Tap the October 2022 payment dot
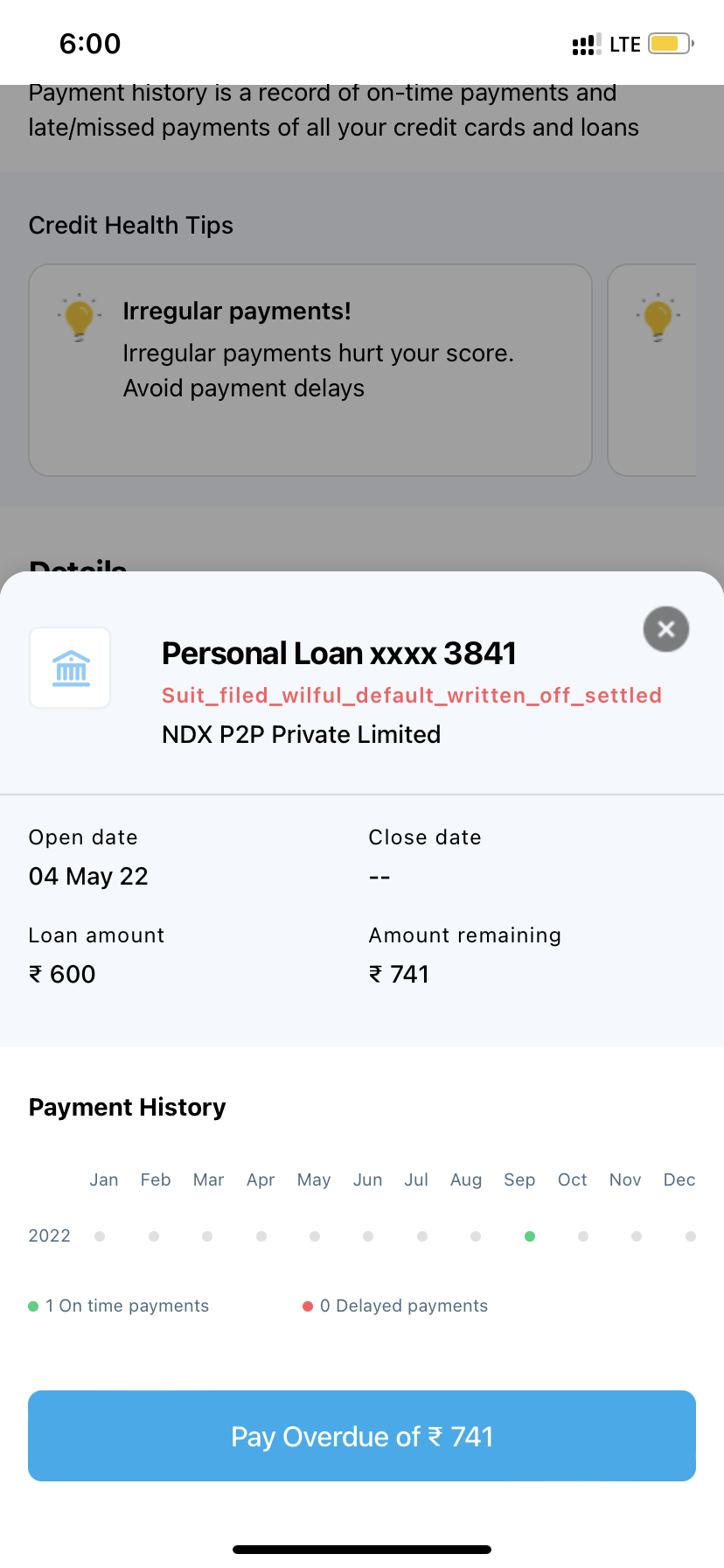Viewport: 724px width, 1568px height. (x=583, y=1236)
